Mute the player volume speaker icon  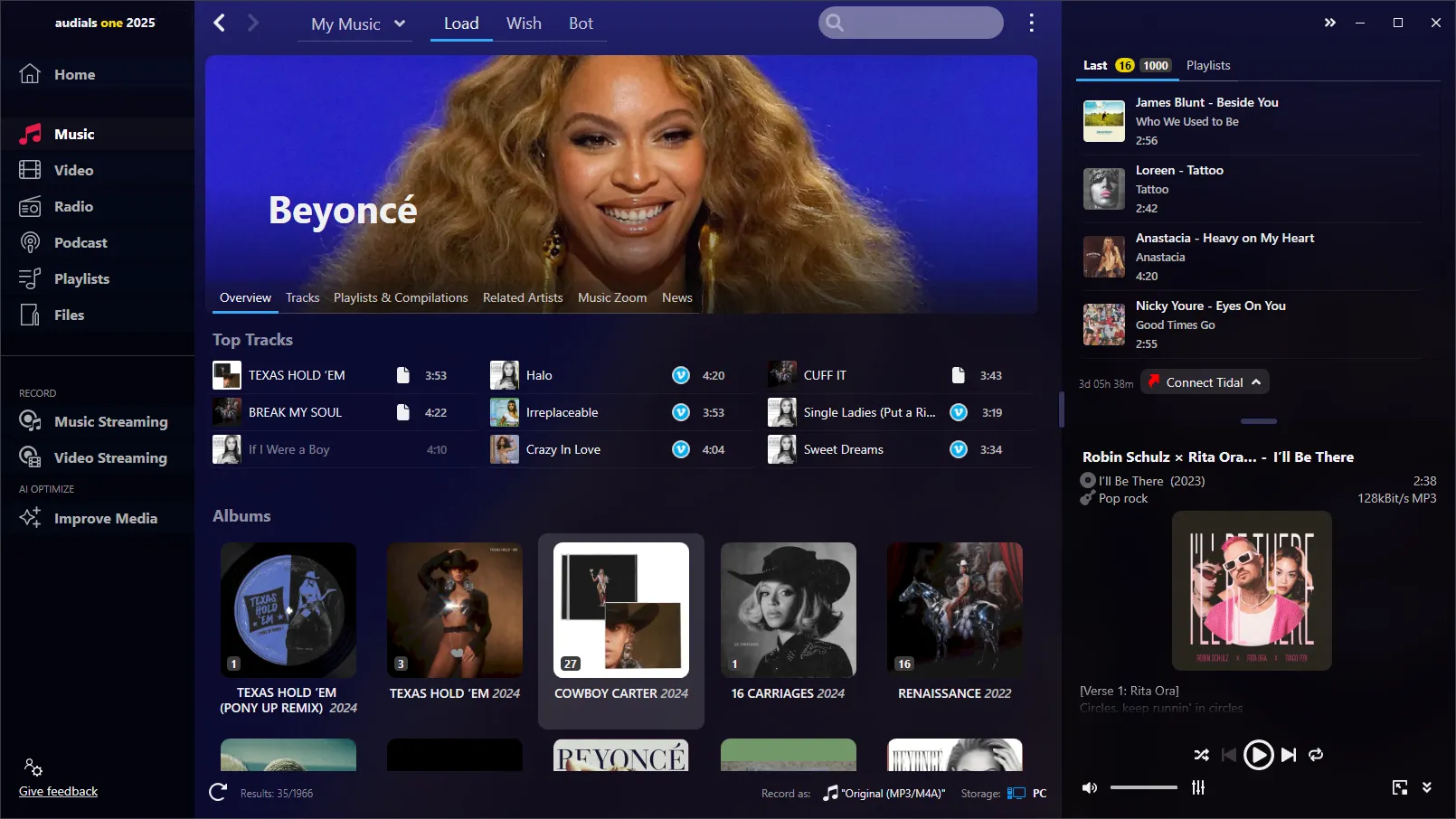(x=1090, y=787)
